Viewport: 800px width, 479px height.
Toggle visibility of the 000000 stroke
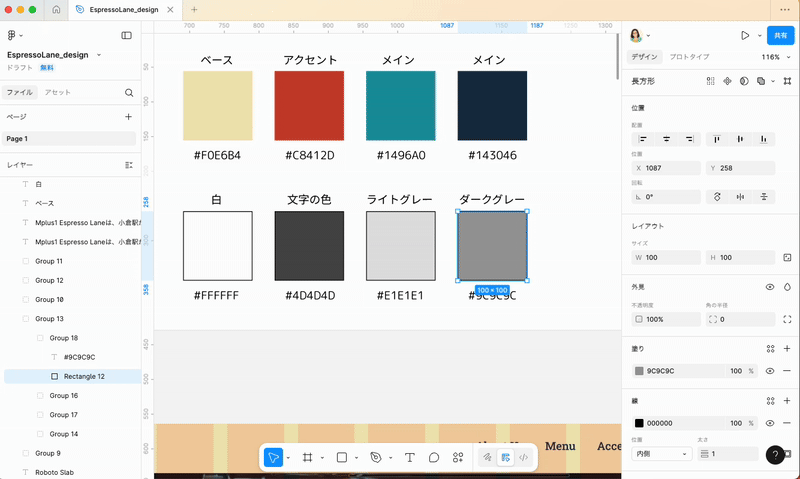click(x=770, y=423)
